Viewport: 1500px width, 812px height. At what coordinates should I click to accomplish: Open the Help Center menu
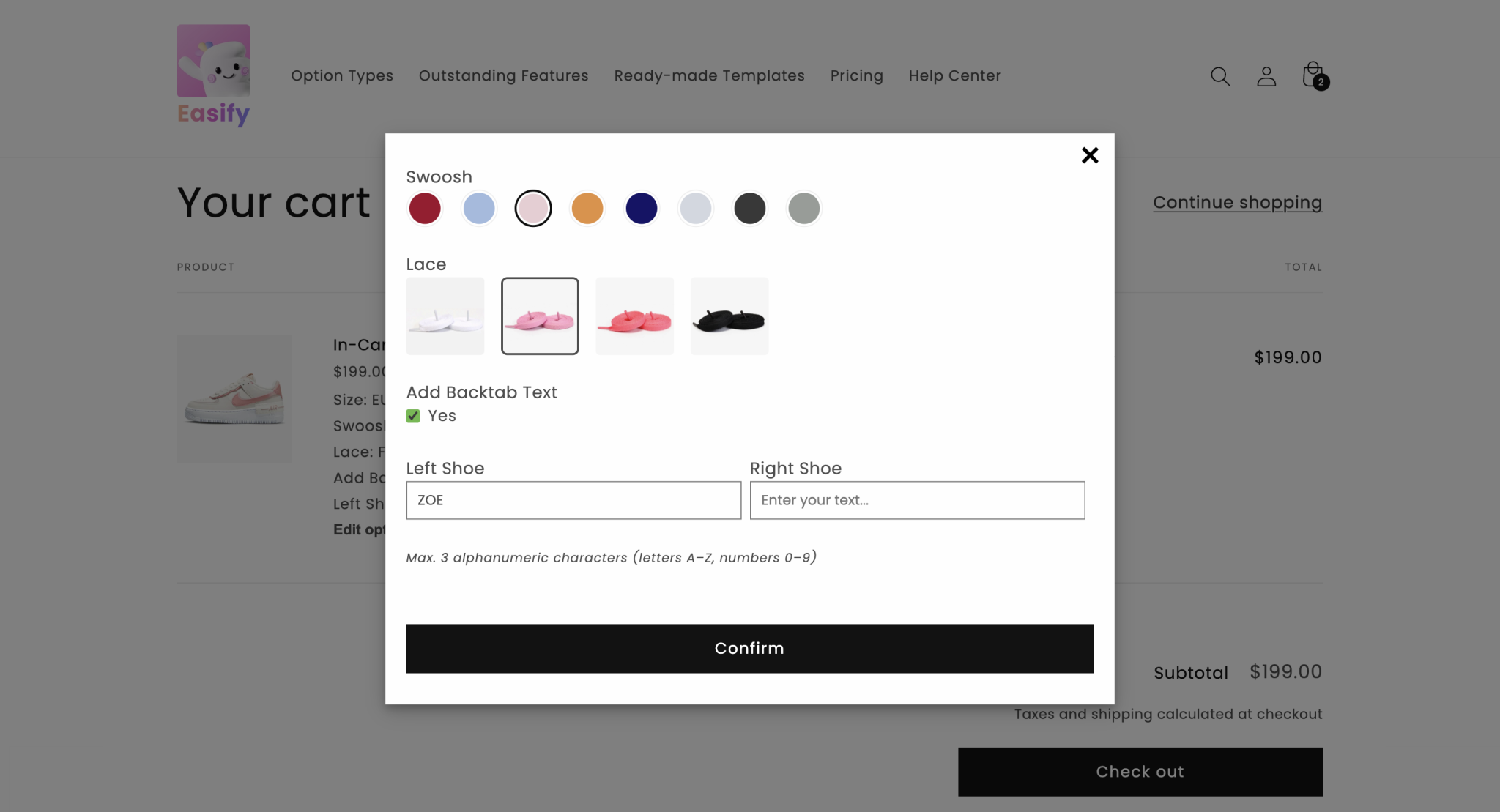pos(954,75)
